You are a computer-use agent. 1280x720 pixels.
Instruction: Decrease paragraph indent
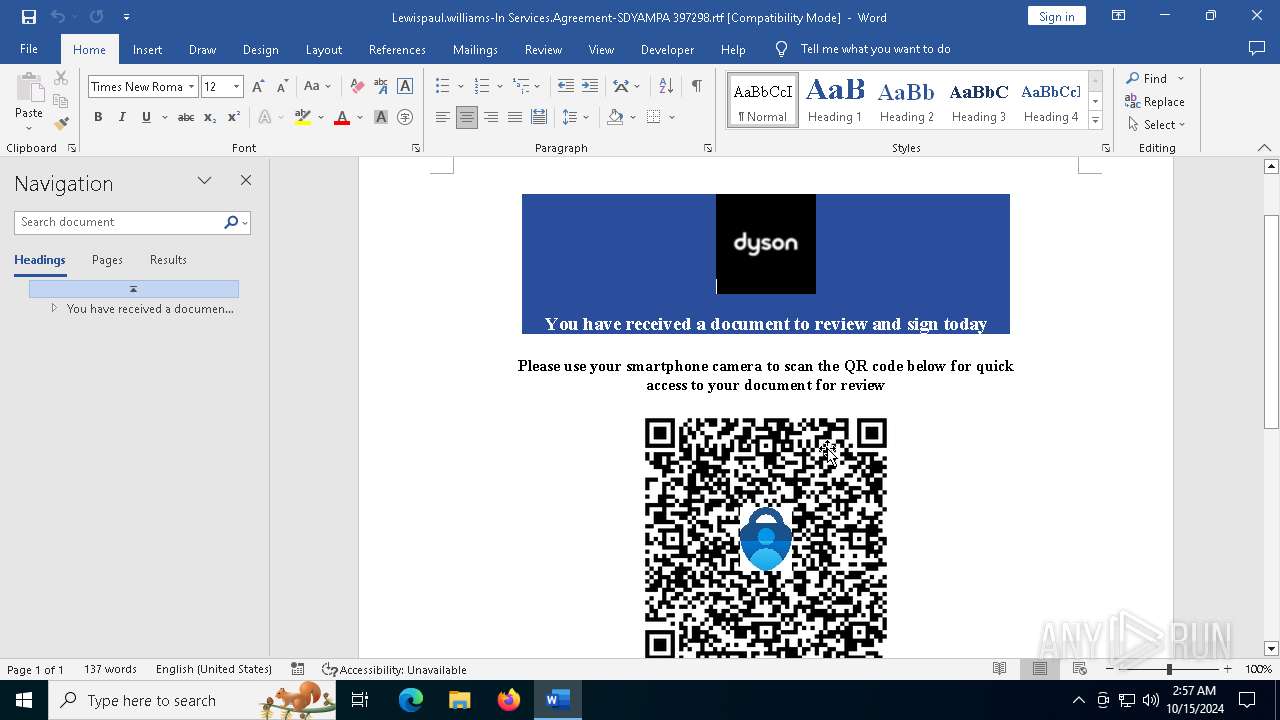565,87
